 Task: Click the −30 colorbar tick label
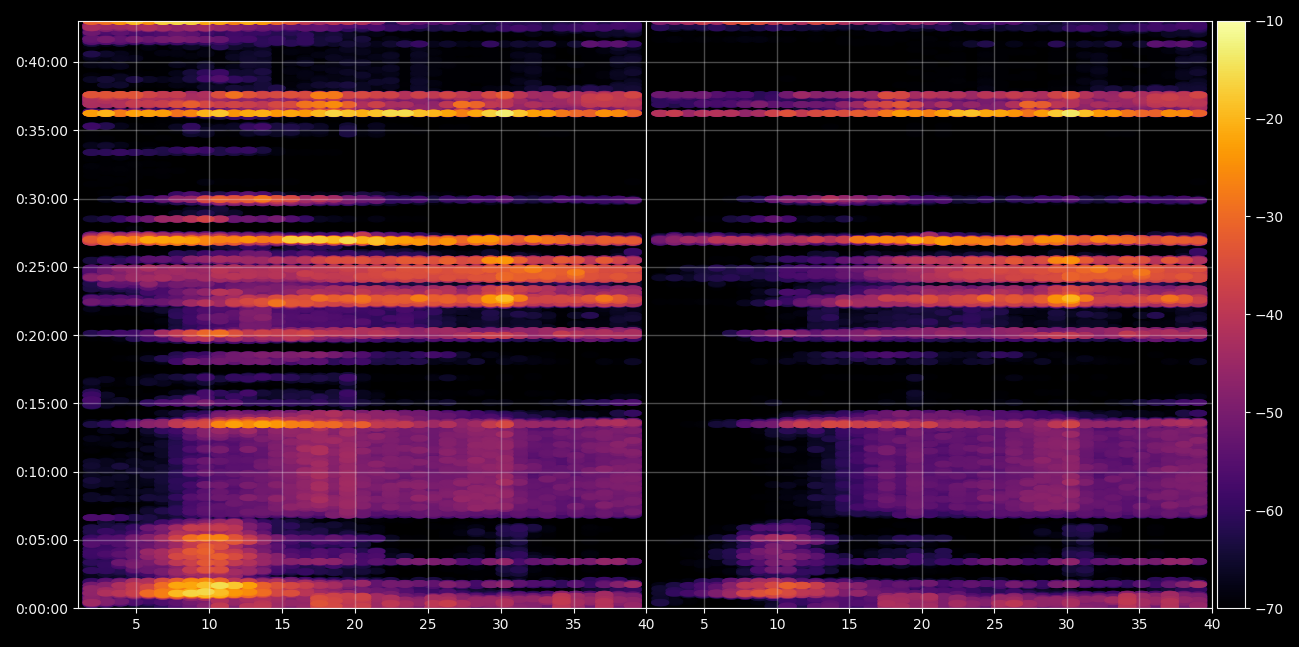(x=1269, y=217)
